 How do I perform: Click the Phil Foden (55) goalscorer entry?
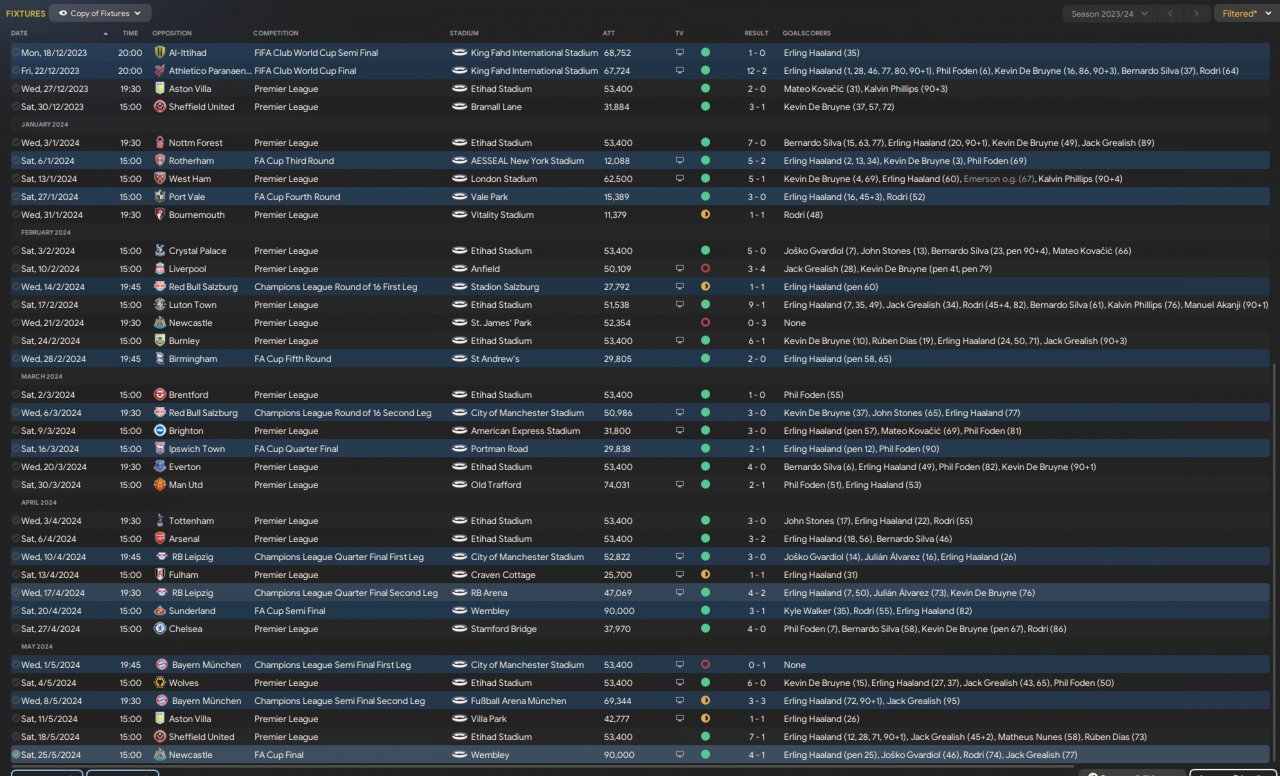813,394
